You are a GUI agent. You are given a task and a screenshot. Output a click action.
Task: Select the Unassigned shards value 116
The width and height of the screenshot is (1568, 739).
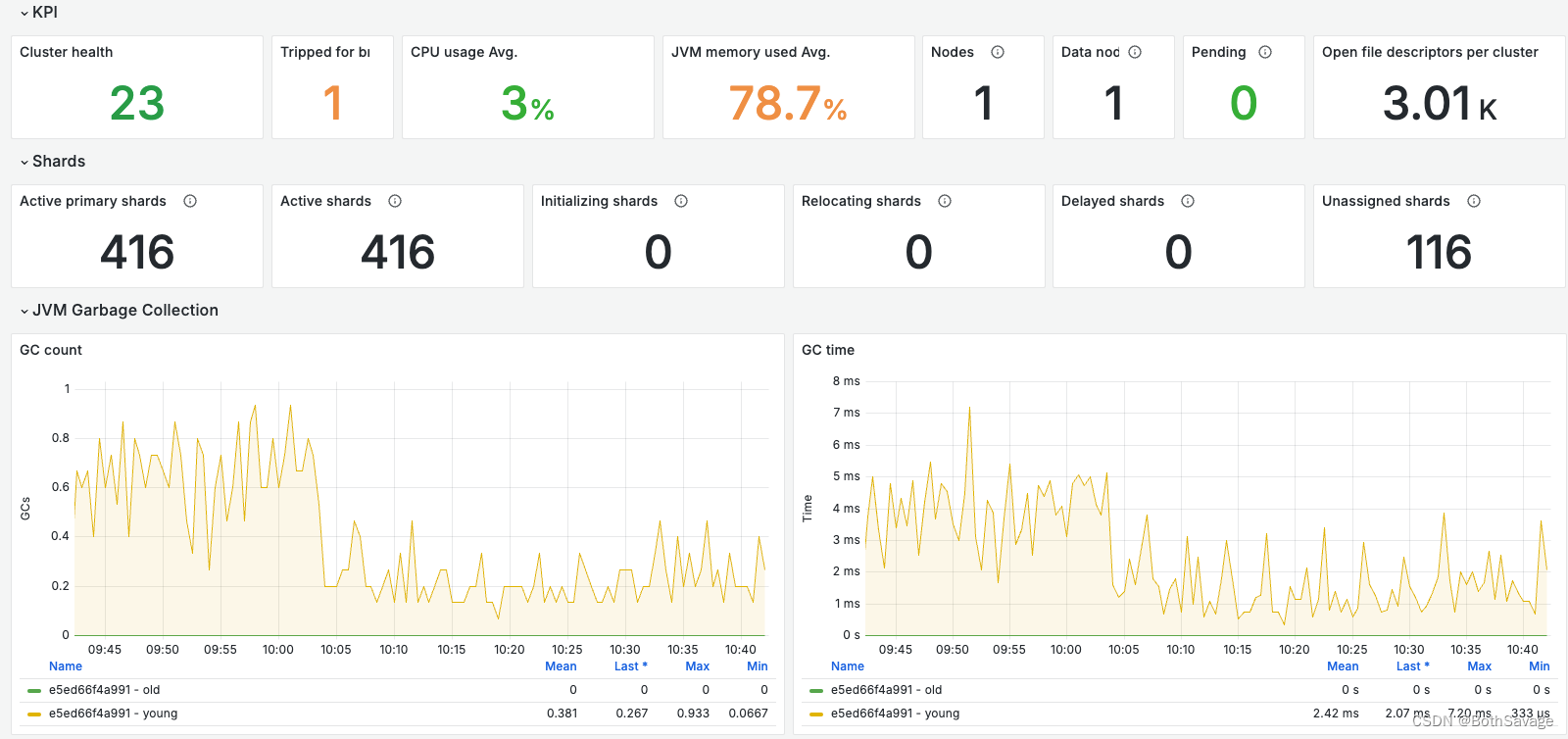coord(1439,252)
